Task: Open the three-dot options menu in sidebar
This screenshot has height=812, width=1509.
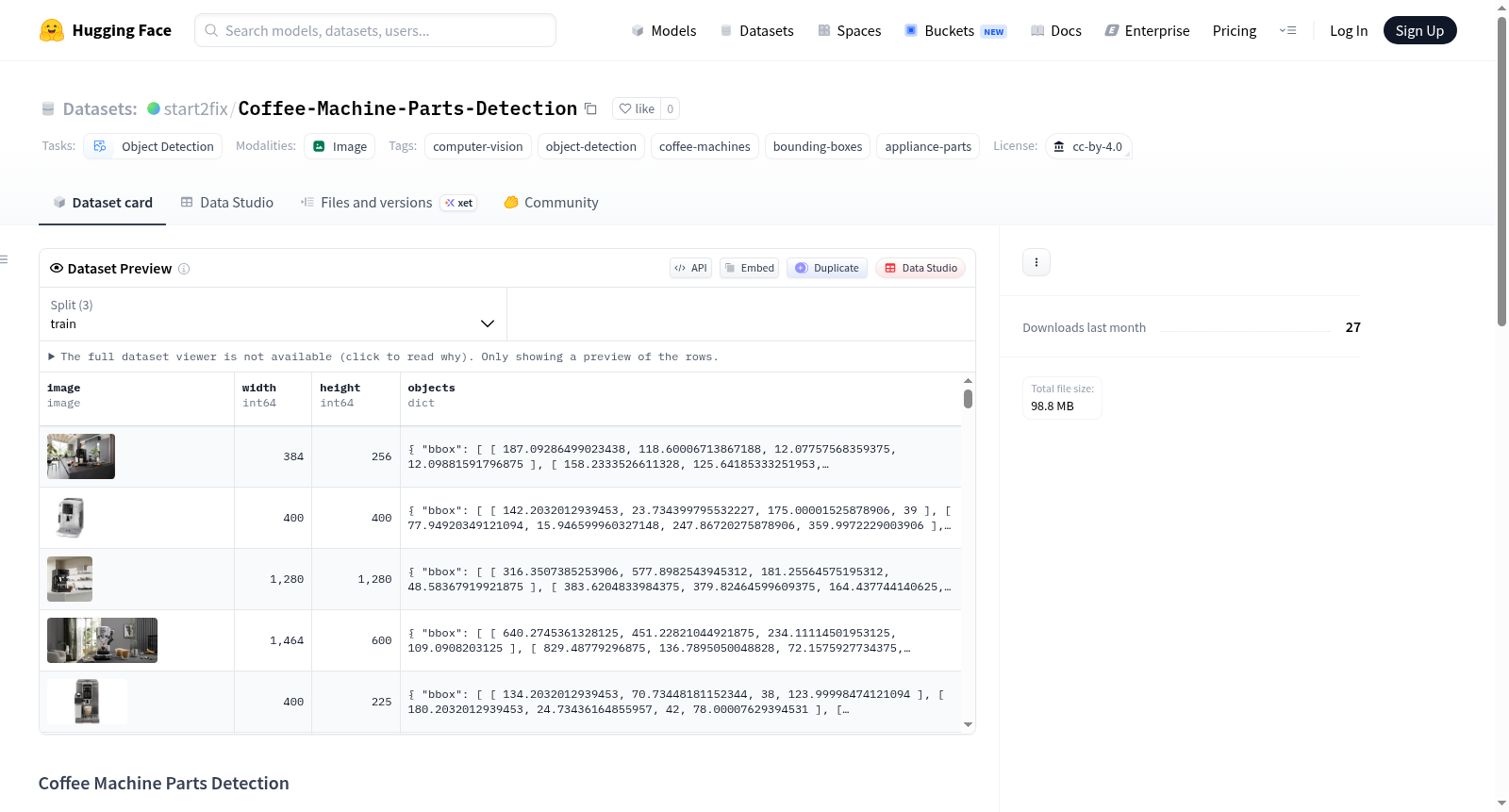Action: (1036, 262)
